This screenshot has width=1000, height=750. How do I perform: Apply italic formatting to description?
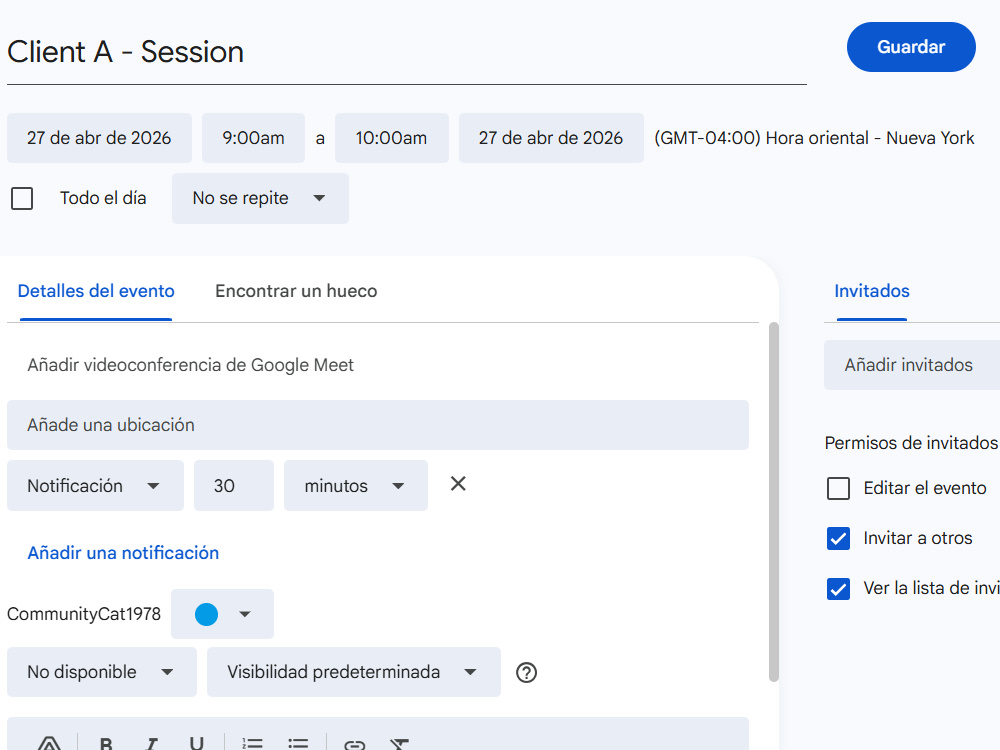click(x=151, y=743)
